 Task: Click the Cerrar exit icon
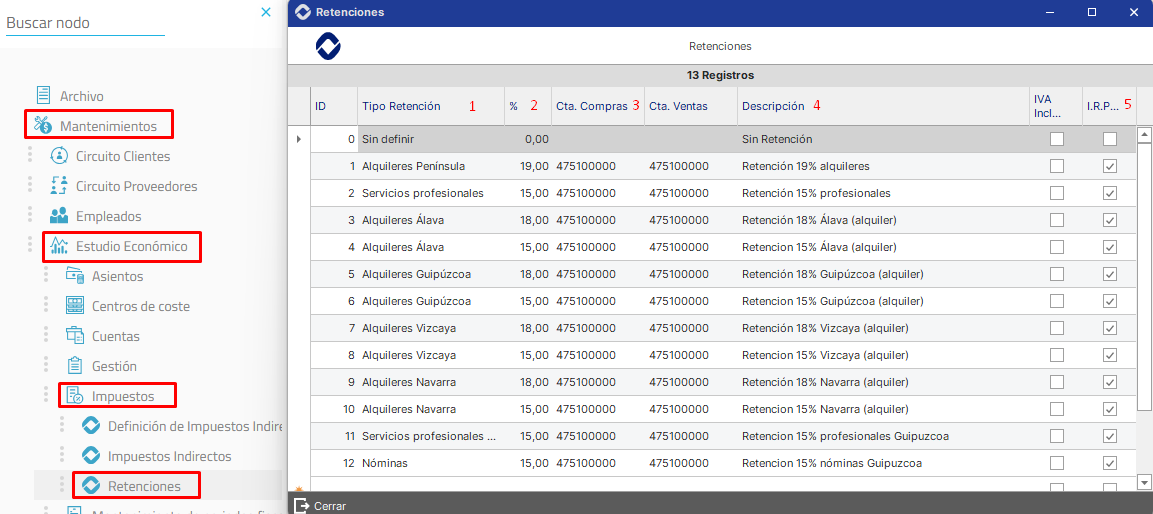pos(301,506)
